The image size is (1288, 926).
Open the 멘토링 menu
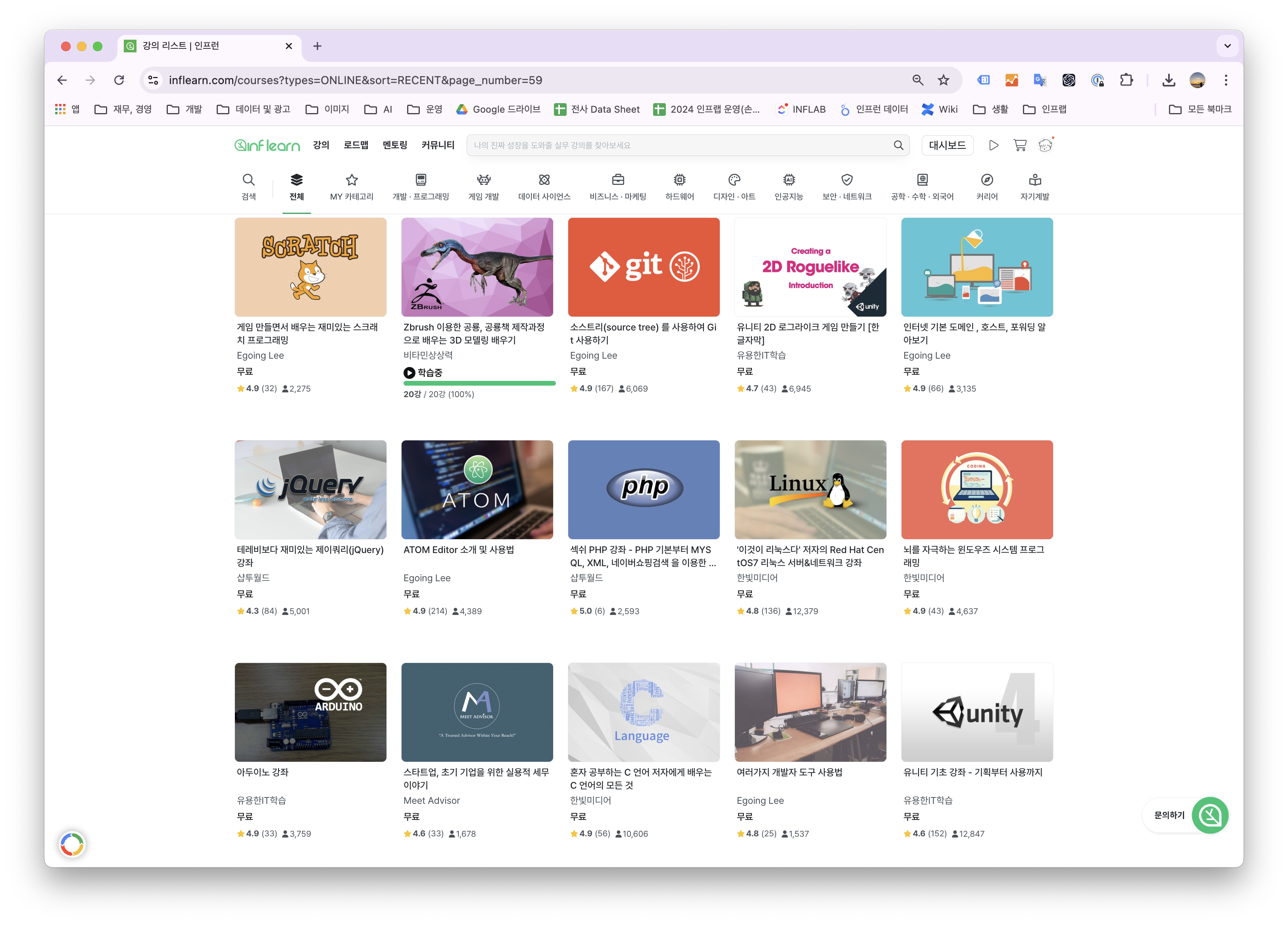[395, 145]
